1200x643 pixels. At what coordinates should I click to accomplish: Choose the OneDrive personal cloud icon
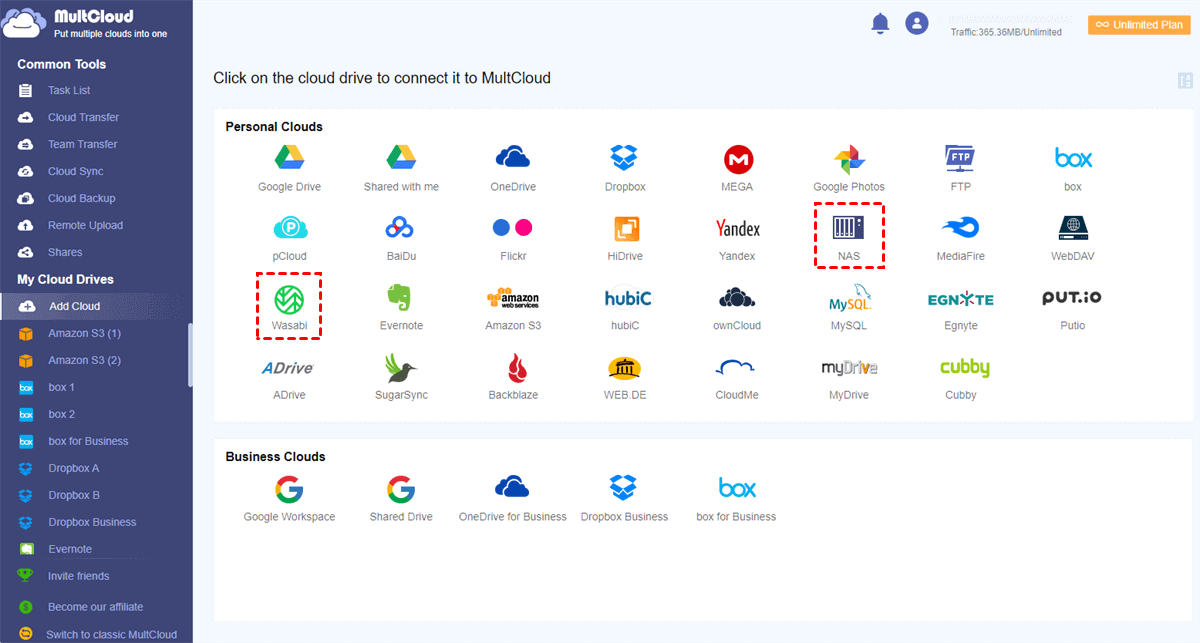pos(513,158)
